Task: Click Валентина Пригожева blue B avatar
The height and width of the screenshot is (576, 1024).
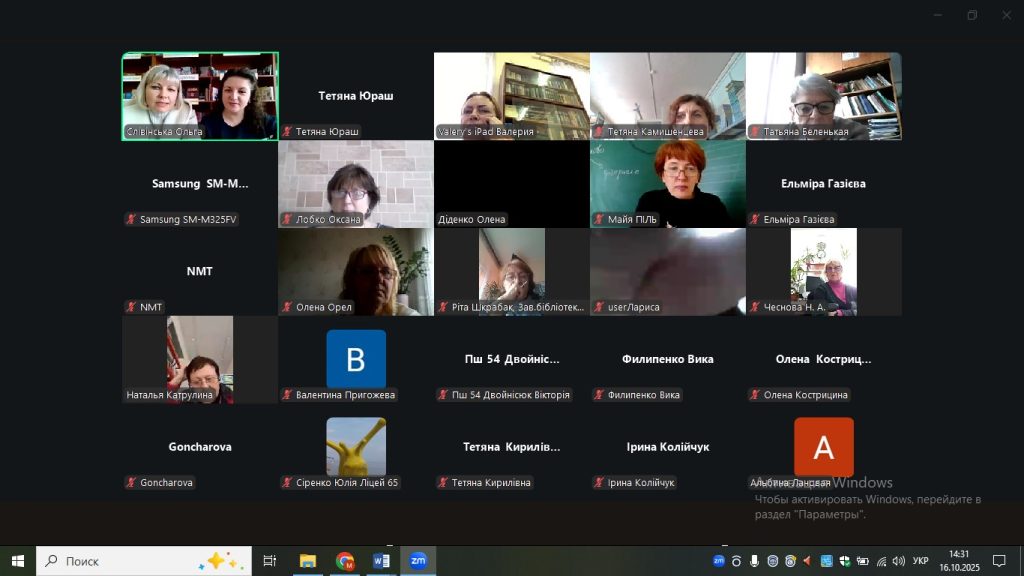Action: click(x=356, y=358)
